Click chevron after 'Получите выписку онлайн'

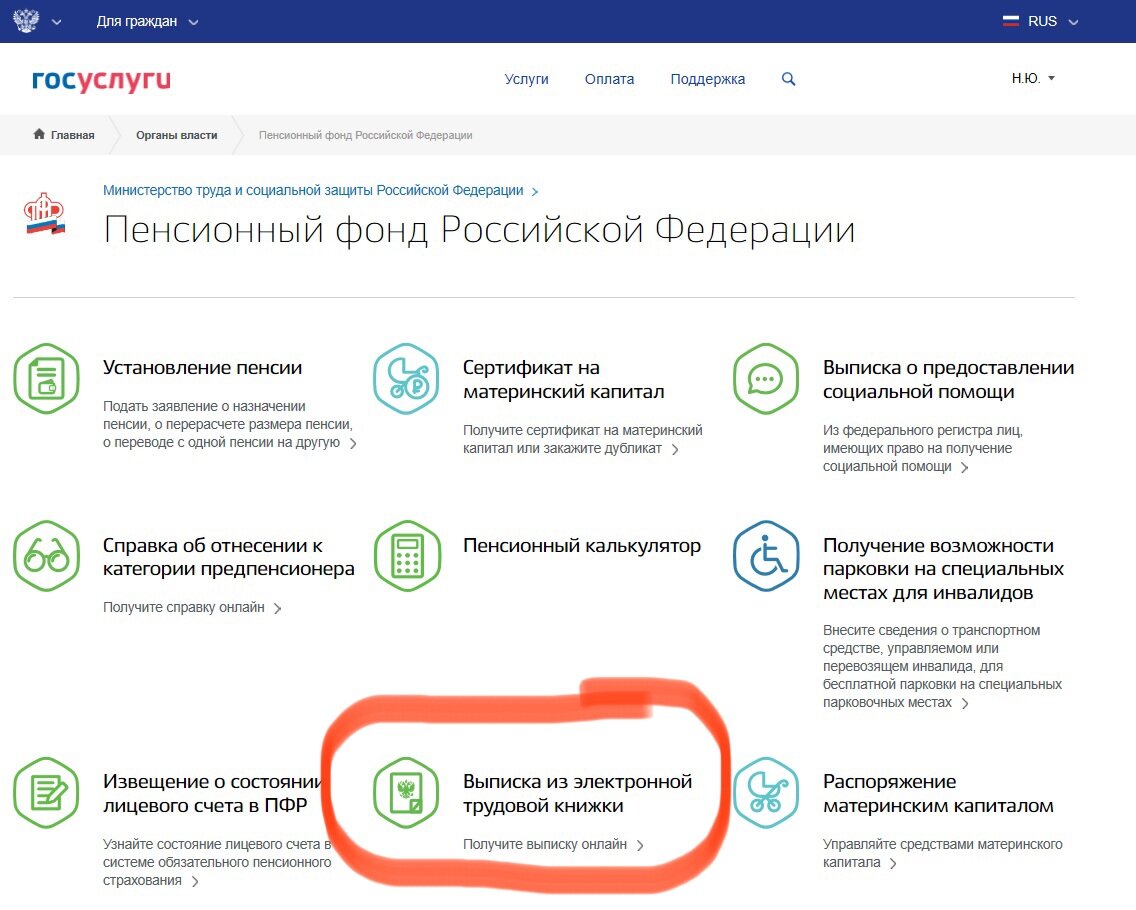(640, 845)
